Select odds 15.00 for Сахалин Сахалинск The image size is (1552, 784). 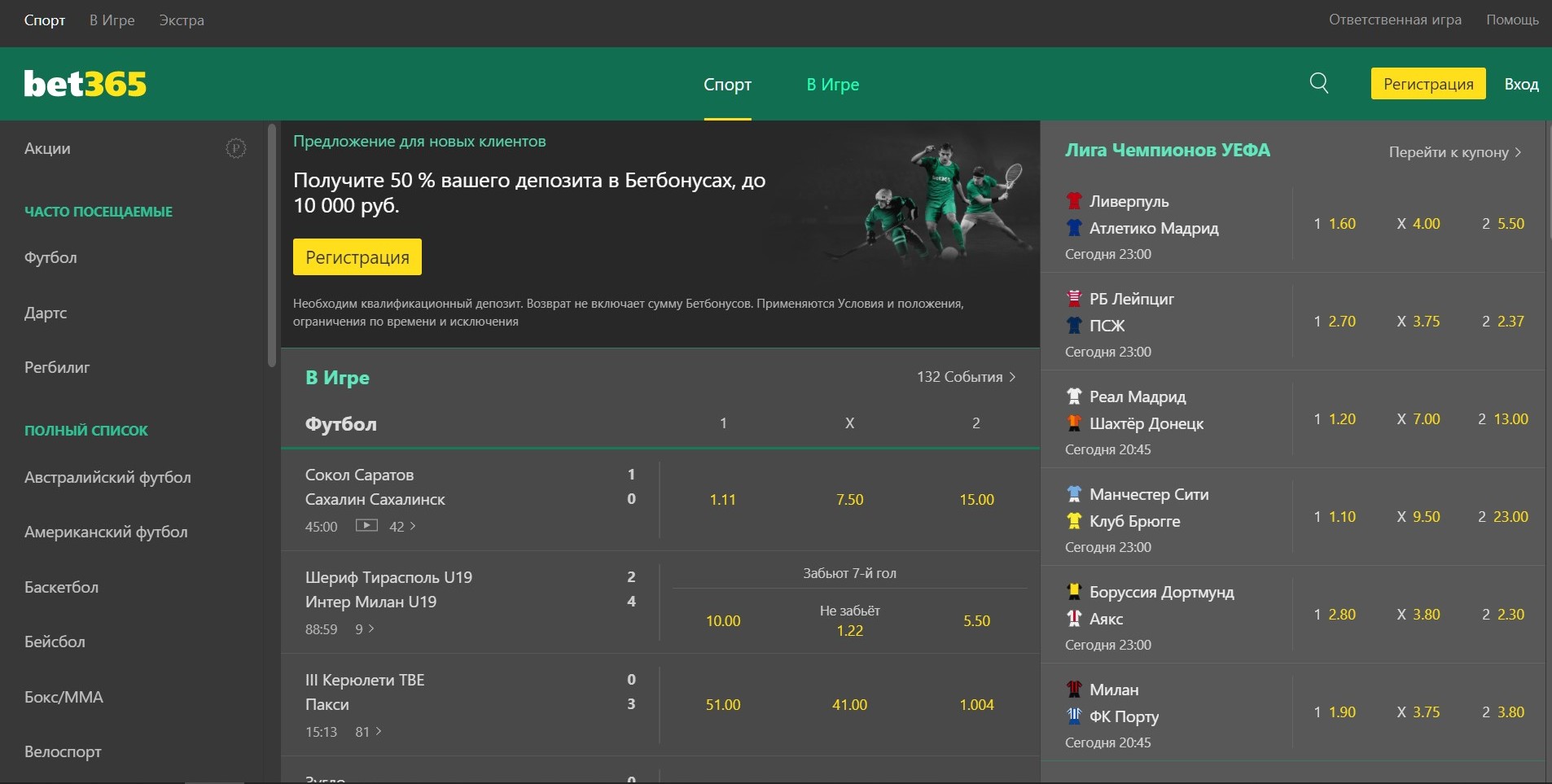click(x=976, y=500)
